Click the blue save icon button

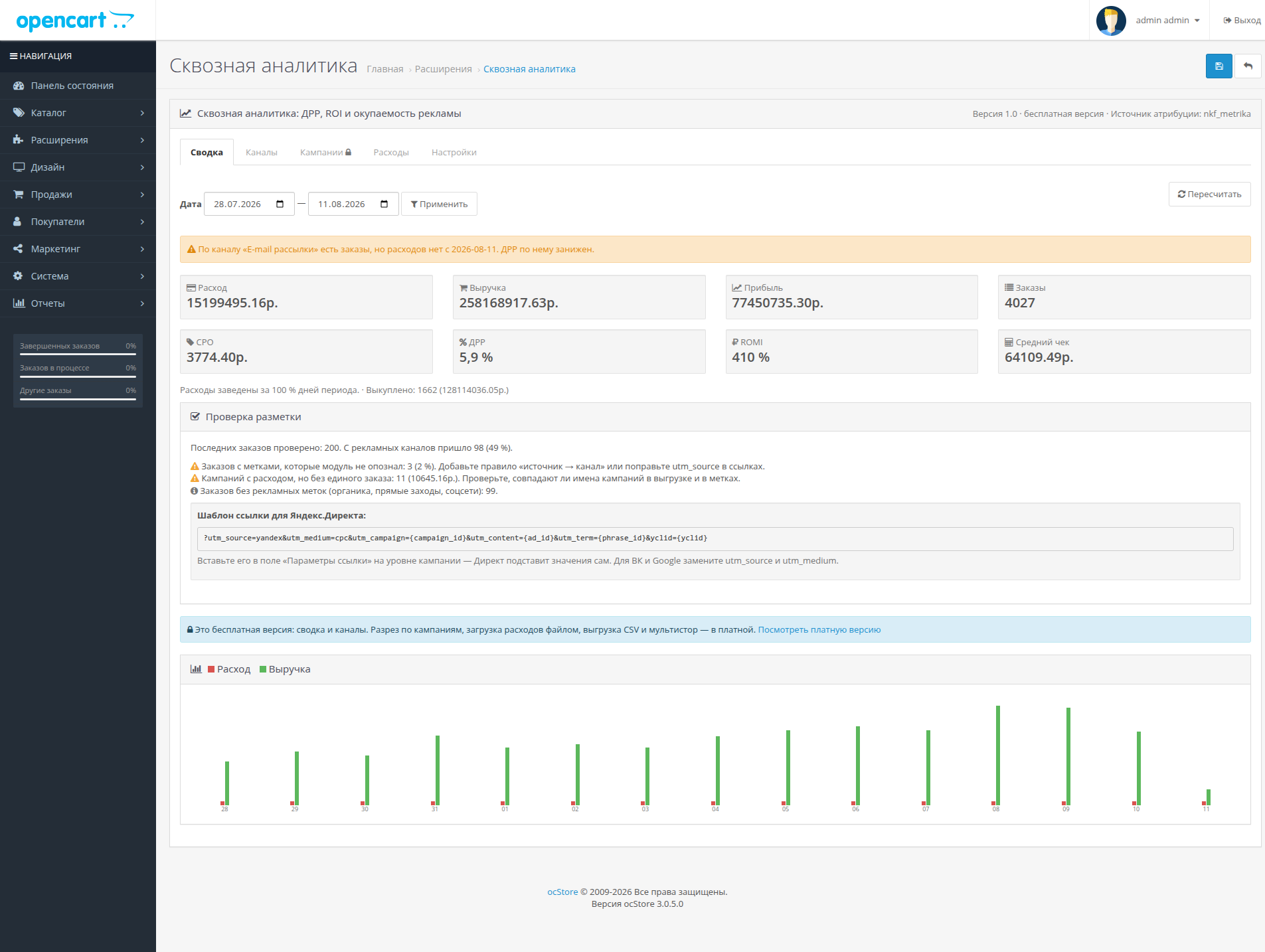(1219, 66)
